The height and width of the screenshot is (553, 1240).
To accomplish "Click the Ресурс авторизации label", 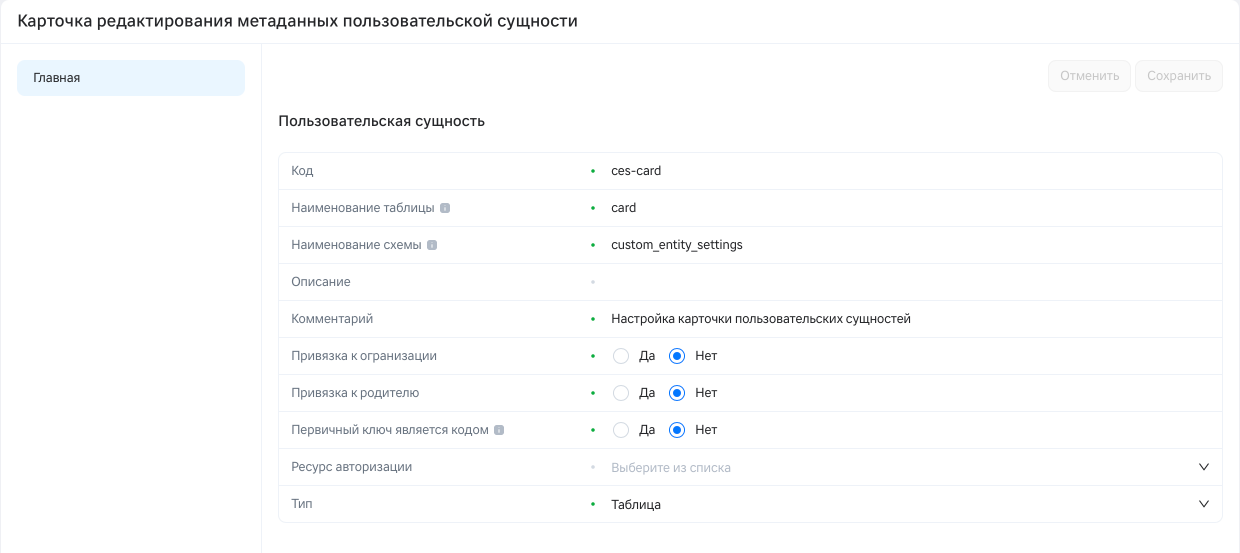I will click(x=351, y=467).
